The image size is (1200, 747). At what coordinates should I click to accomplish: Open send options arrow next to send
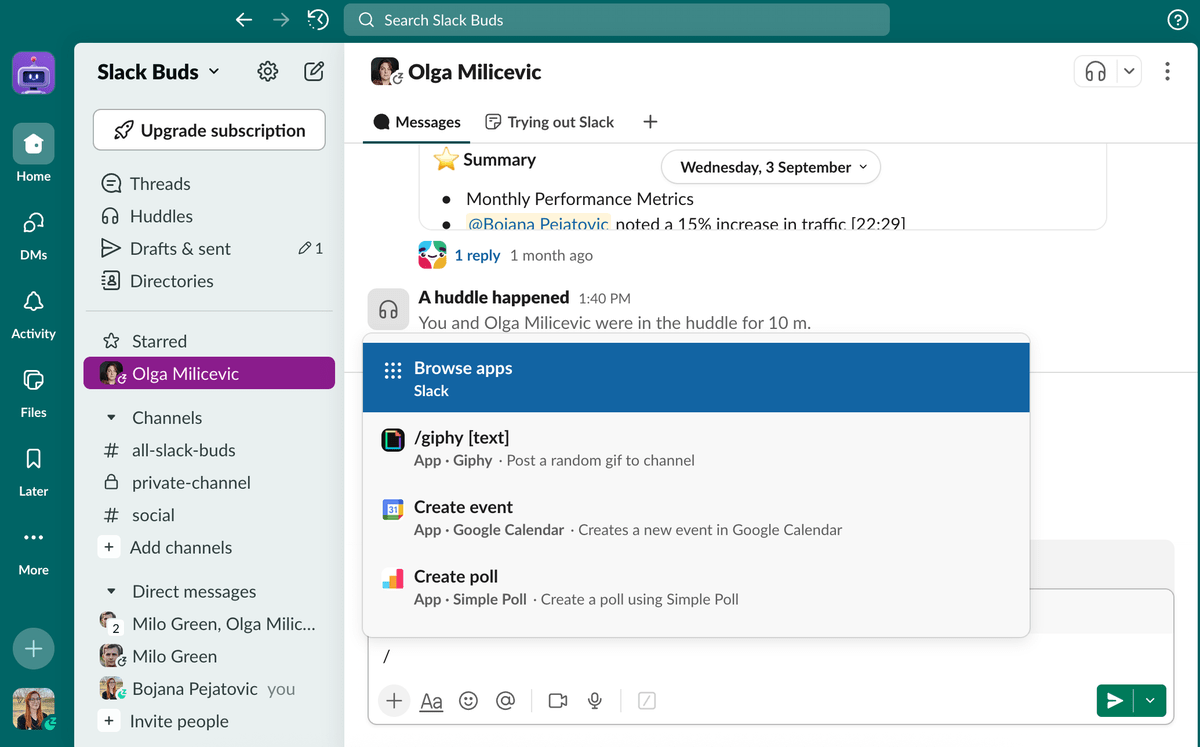point(1150,701)
